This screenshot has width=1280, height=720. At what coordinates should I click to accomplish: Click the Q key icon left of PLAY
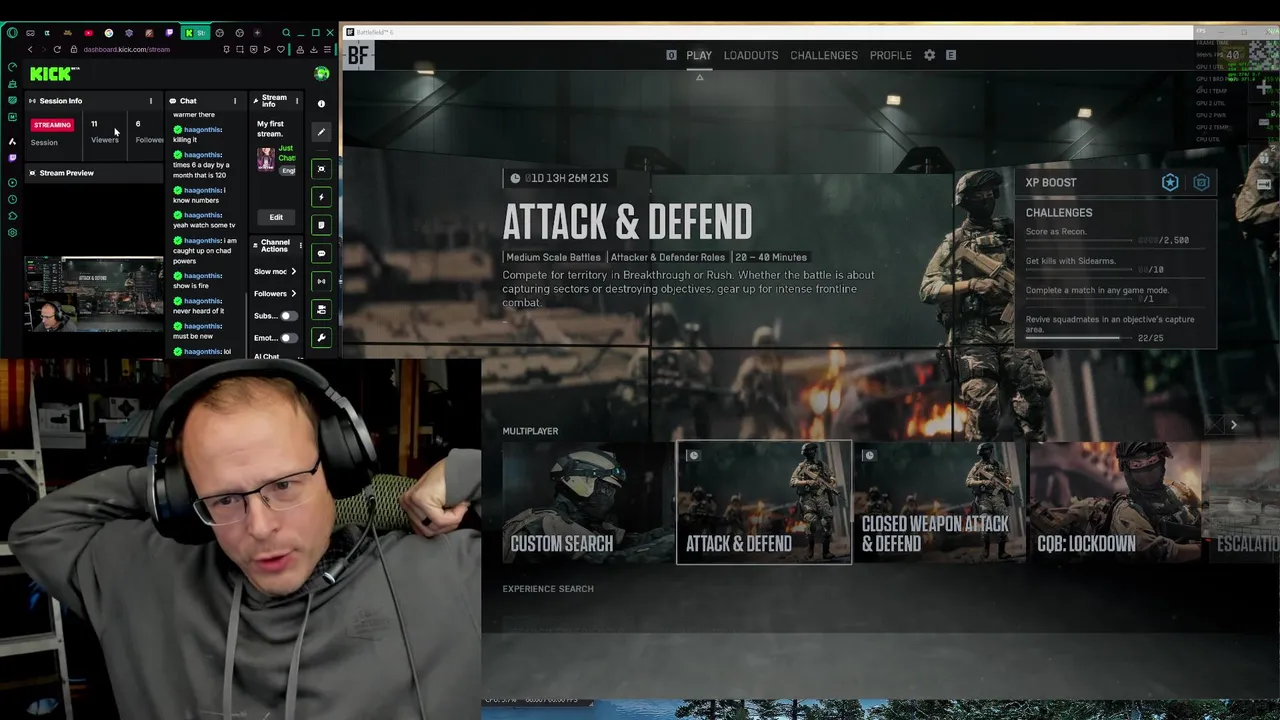click(671, 55)
